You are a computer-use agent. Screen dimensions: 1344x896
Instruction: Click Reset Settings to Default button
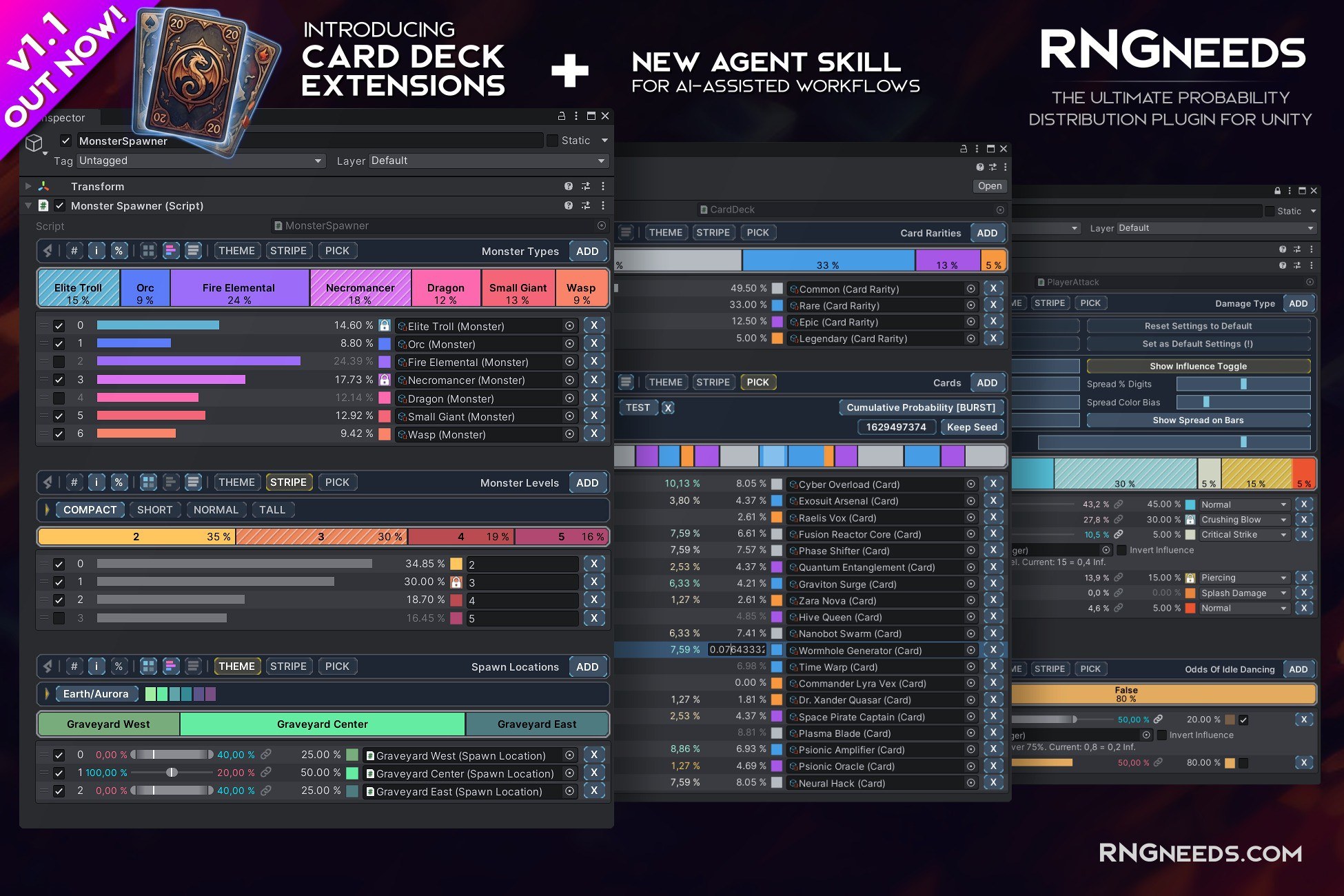1198,325
